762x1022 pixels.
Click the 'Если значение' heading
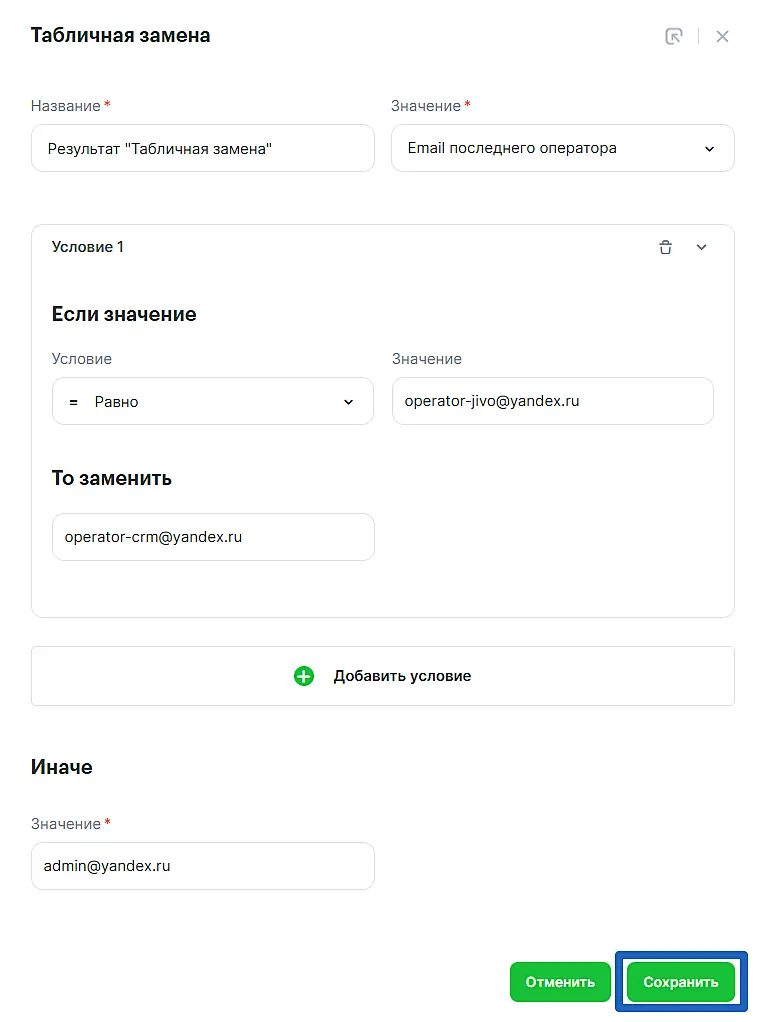click(124, 314)
